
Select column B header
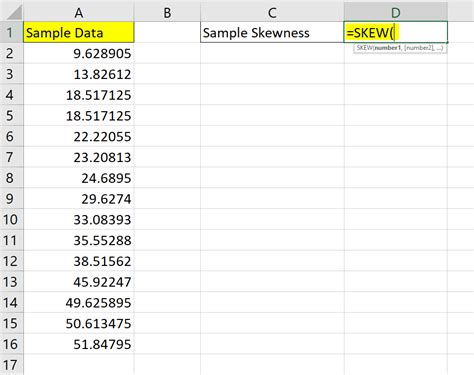[x=167, y=12]
